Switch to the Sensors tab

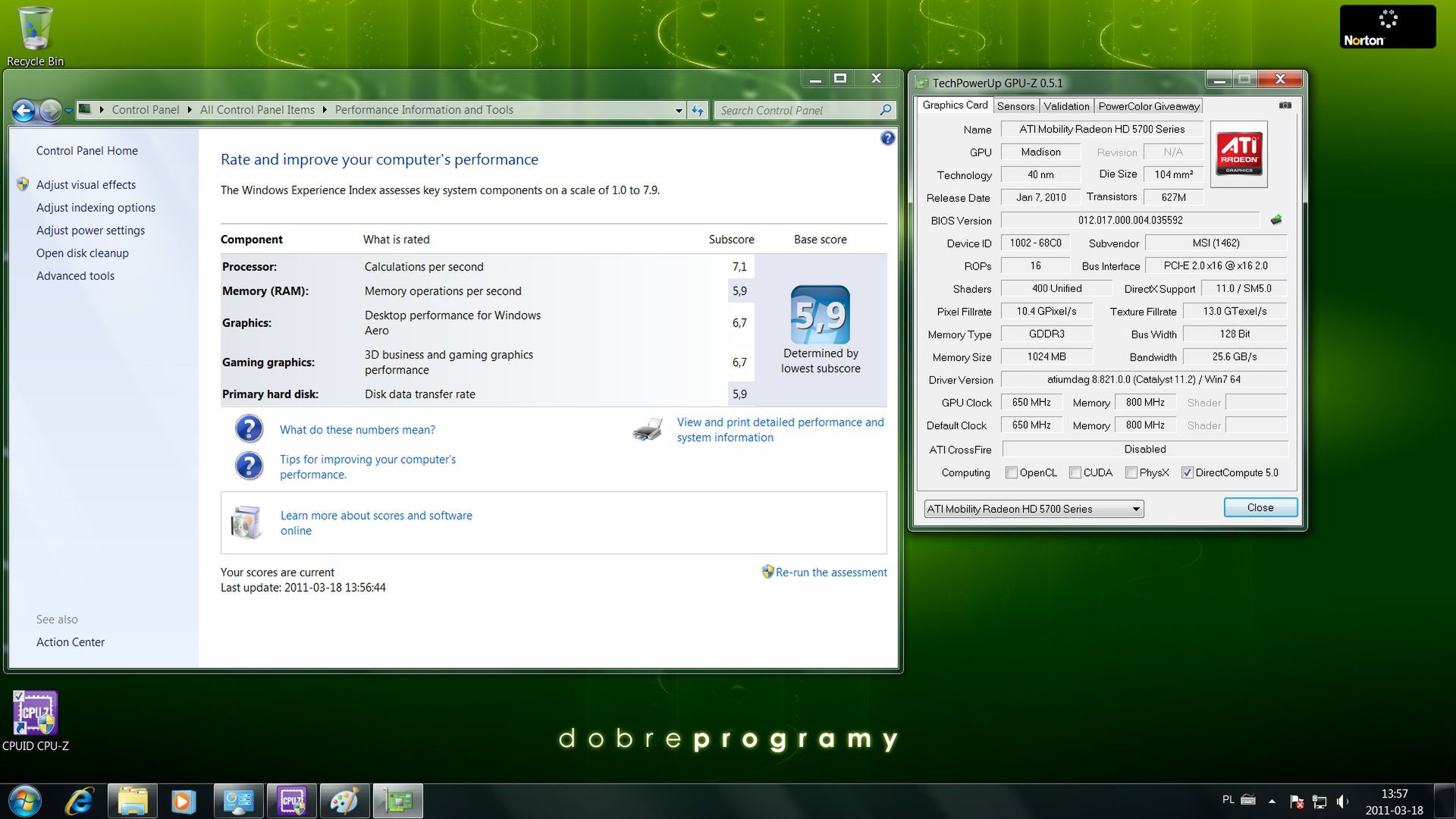[1015, 106]
